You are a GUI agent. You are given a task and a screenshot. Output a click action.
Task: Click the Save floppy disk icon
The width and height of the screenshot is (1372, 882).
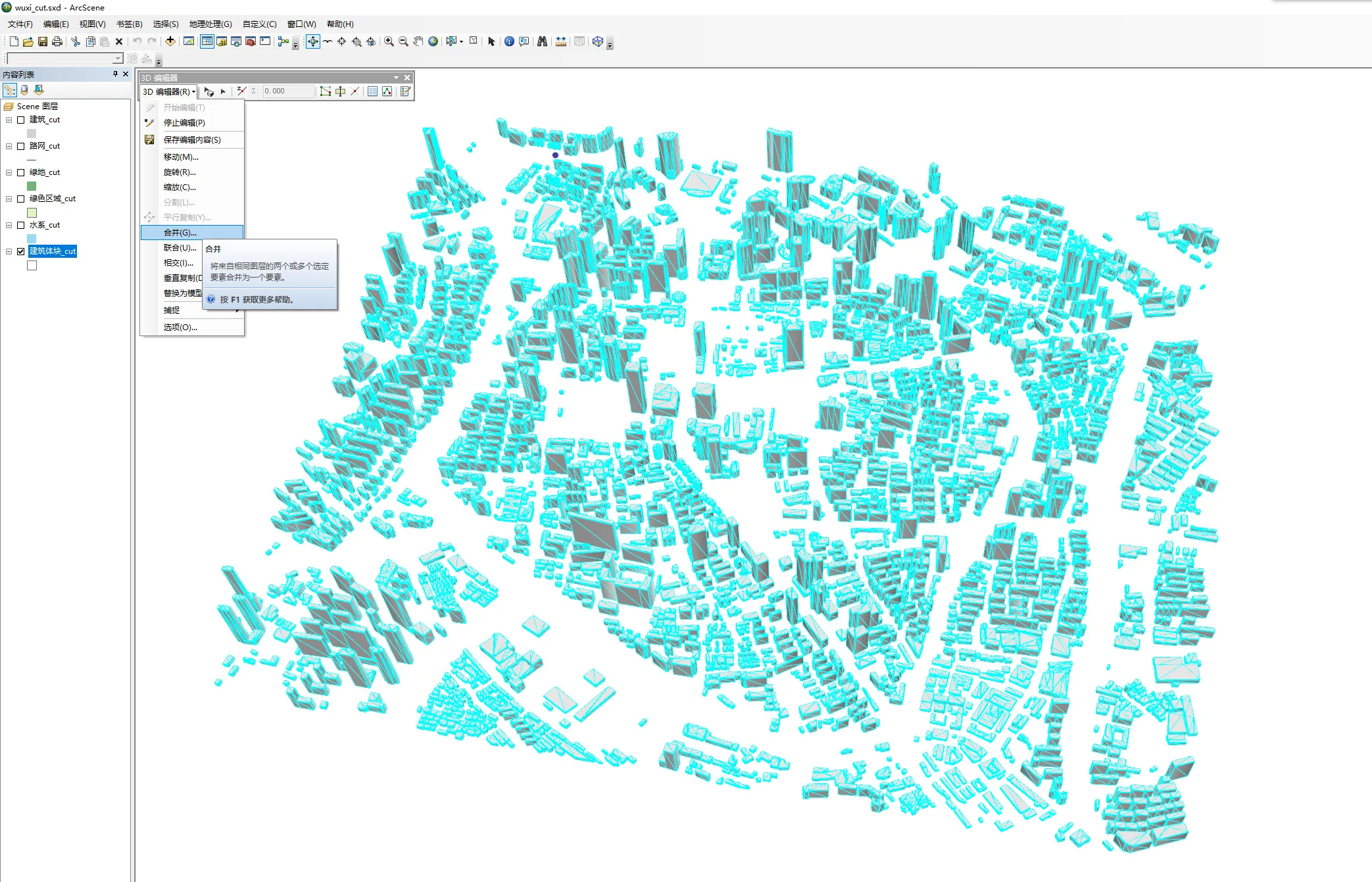[43, 41]
